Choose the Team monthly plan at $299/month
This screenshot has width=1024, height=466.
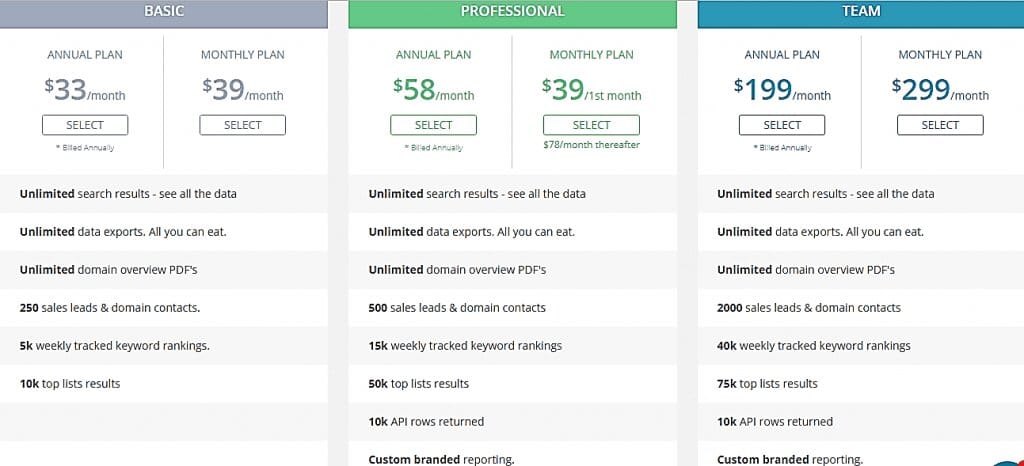click(940, 125)
